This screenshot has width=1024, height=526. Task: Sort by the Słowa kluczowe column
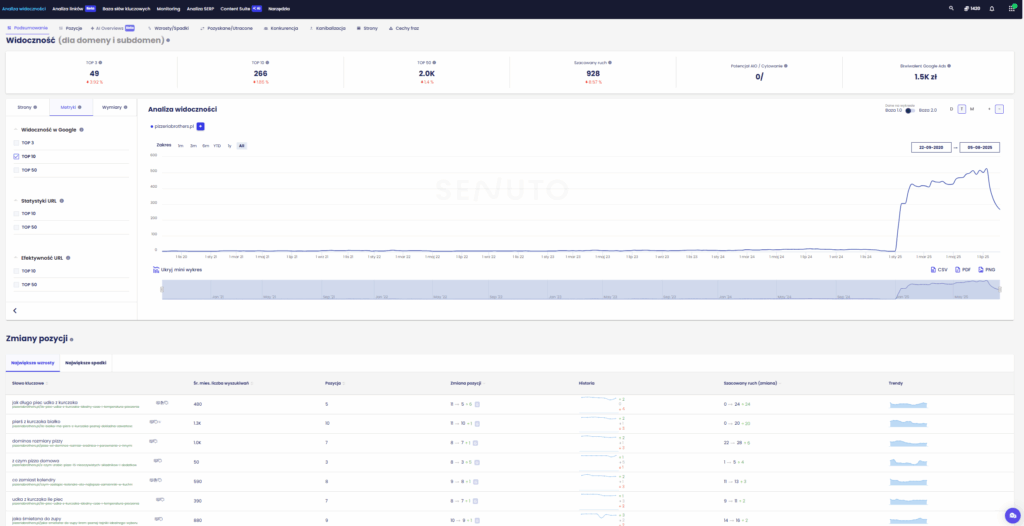[29, 383]
